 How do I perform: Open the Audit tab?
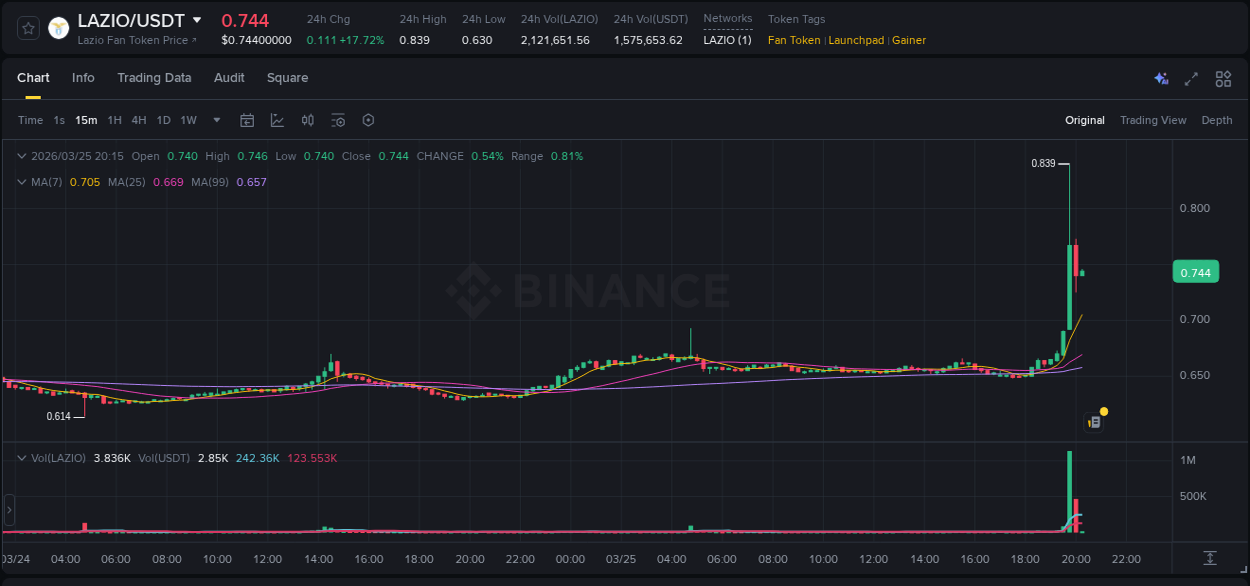coord(229,78)
